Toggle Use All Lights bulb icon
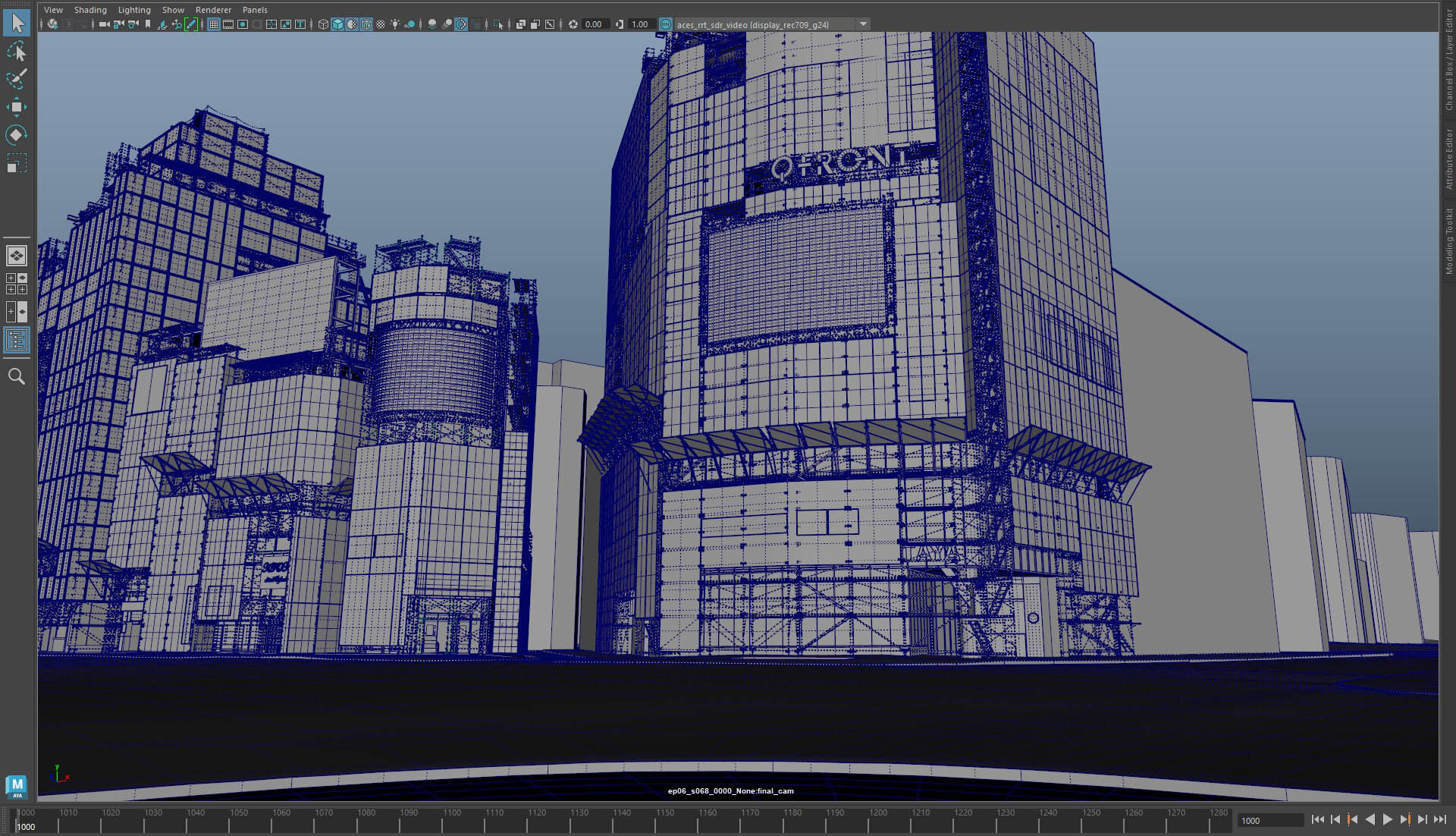 coord(395,24)
